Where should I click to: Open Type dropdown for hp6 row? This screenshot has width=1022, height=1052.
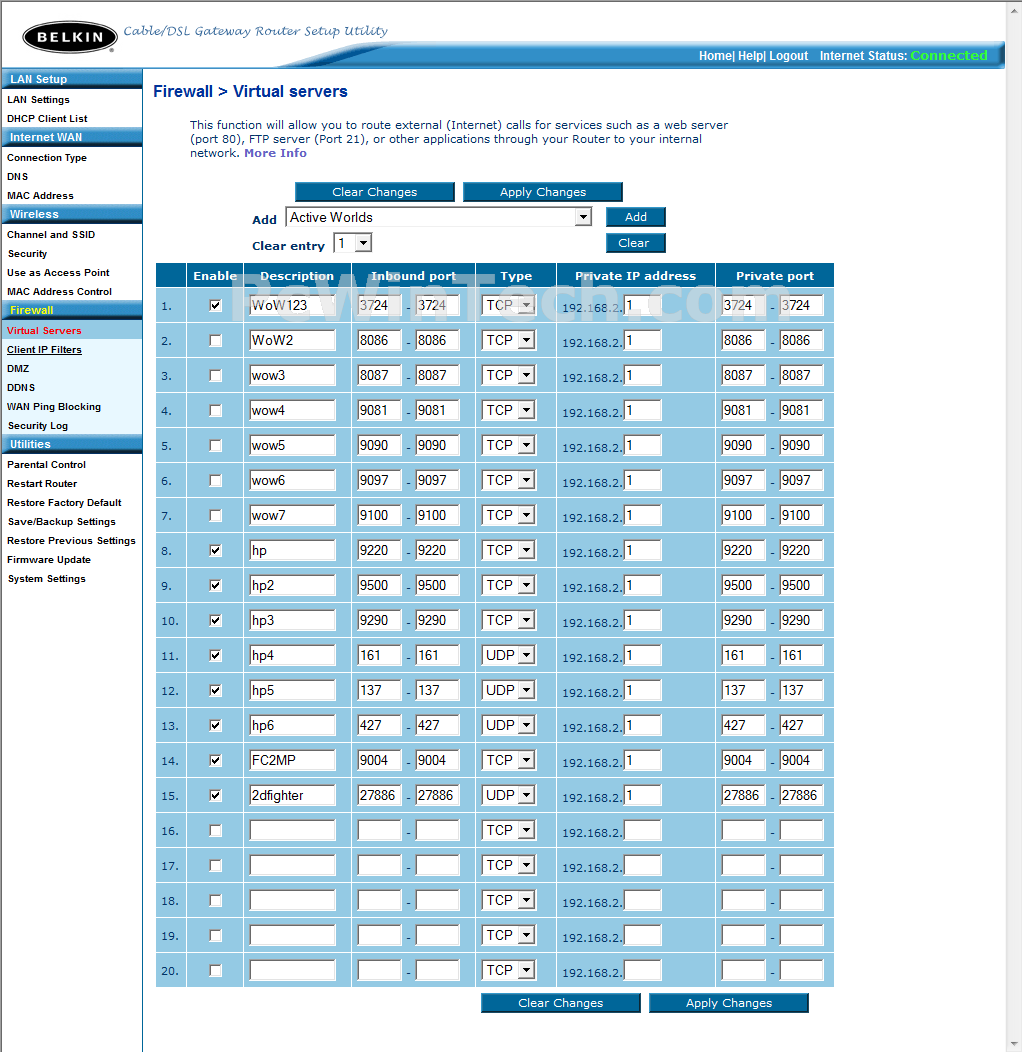point(509,725)
